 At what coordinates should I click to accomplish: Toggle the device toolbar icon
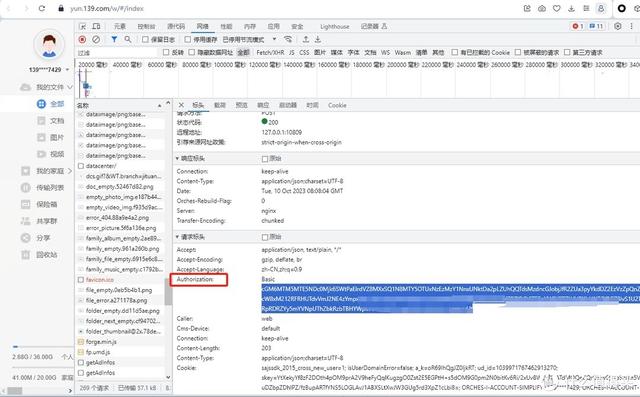point(96,26)
